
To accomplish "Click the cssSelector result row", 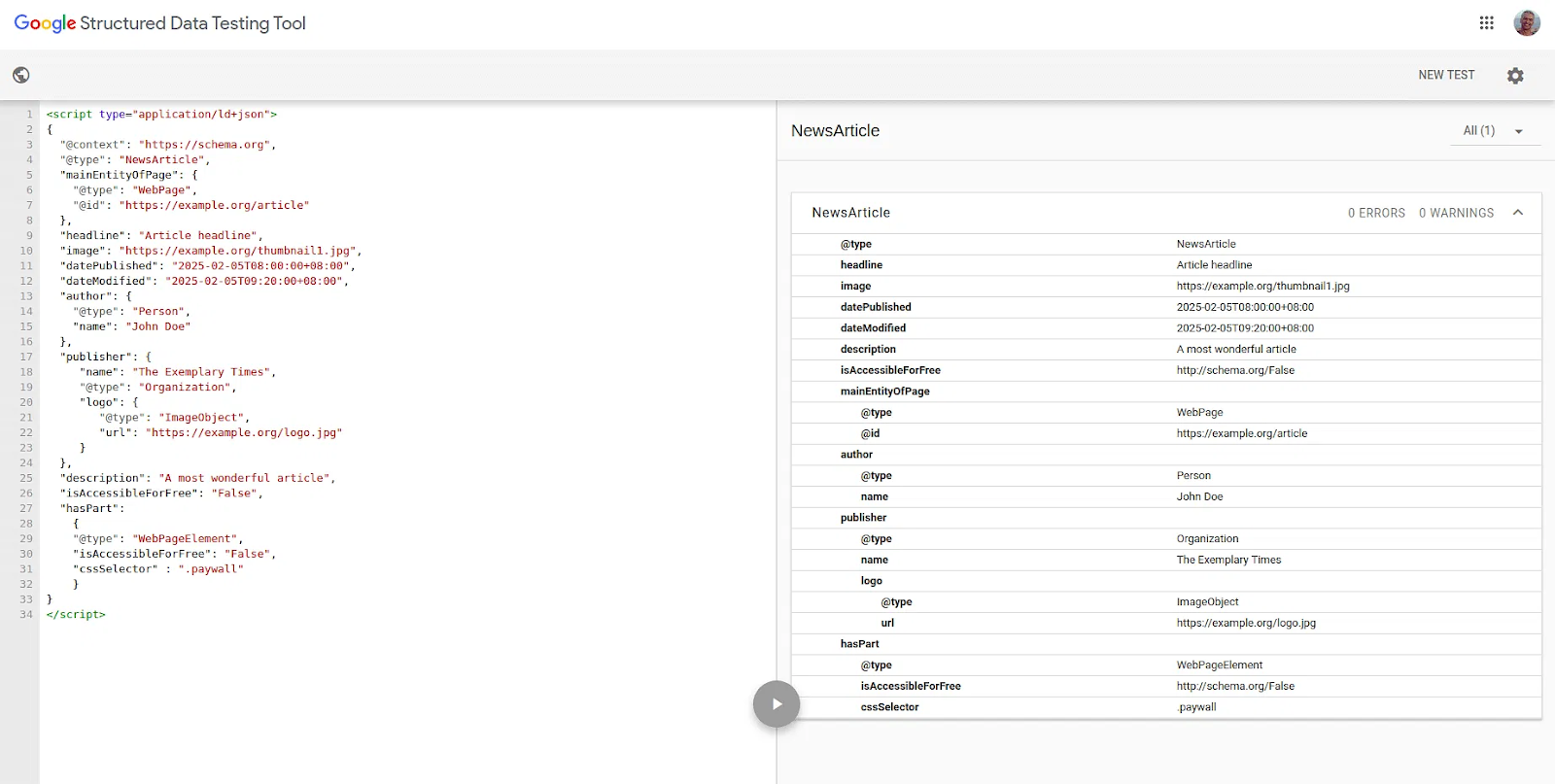I will click(1166, 707).
